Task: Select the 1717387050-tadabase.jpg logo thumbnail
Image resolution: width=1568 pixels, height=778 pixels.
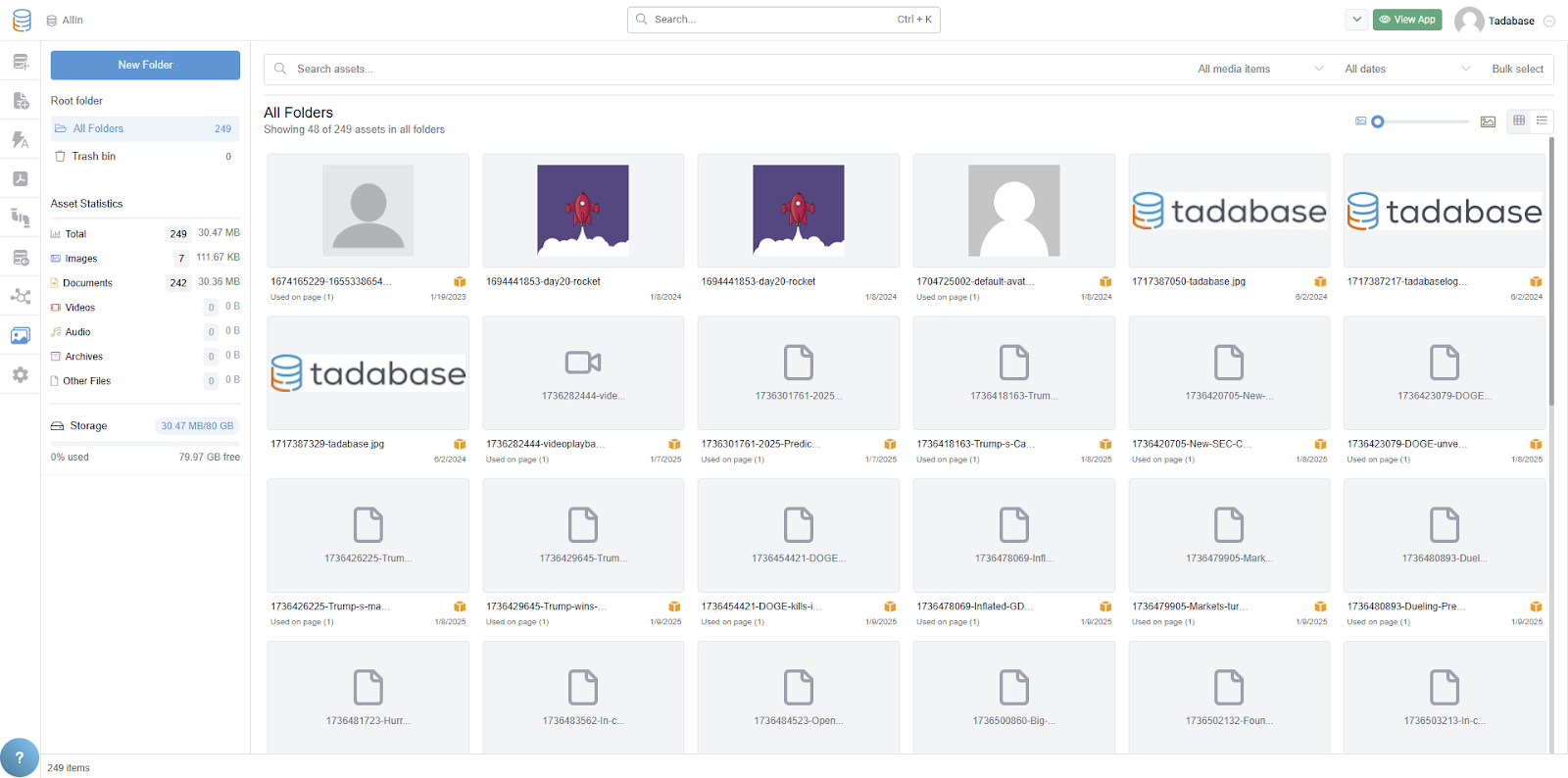Action: pyautogui.click(x=1229, y=211)
